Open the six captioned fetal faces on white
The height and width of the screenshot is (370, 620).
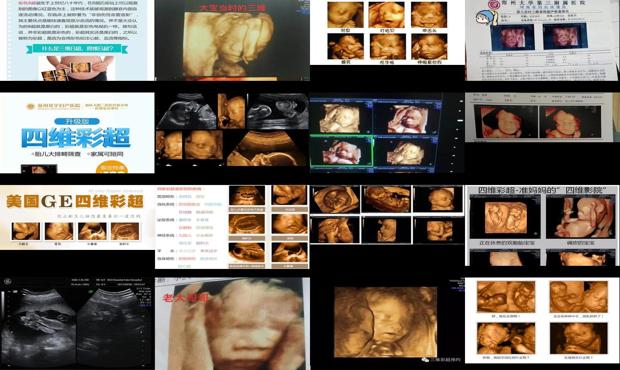pyautogui.click(x=387, y=32)
